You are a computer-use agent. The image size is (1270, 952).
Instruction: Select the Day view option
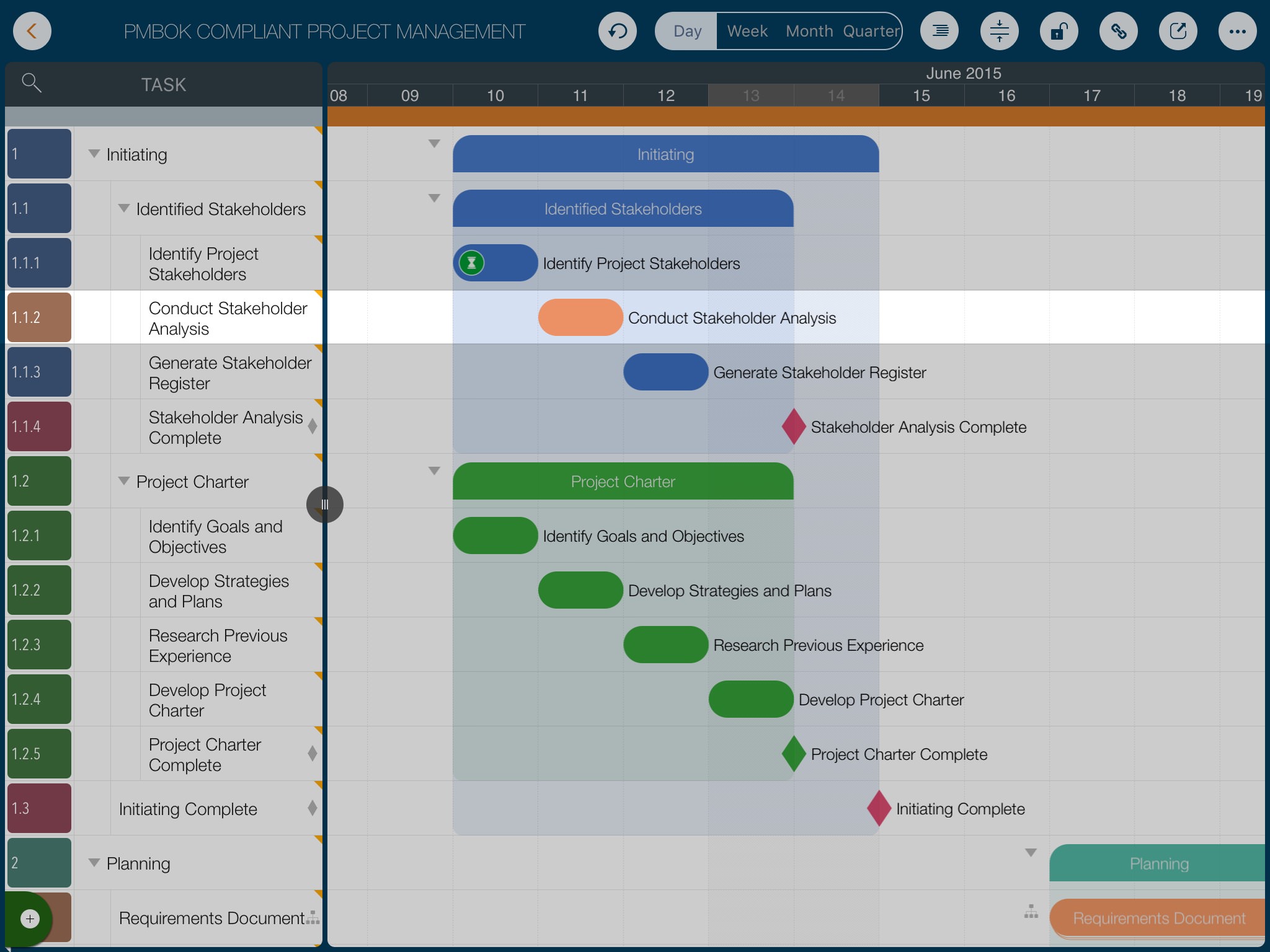pos(687,31)
